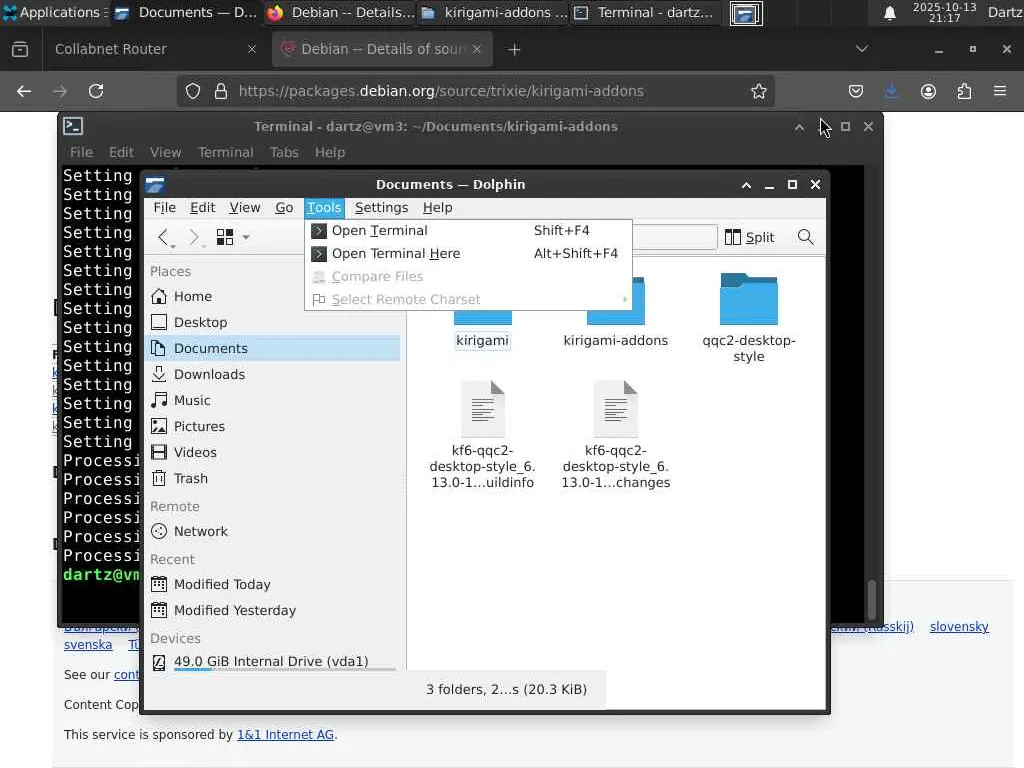Choose Open Terminal from Tools menu

tap(468, 231)
